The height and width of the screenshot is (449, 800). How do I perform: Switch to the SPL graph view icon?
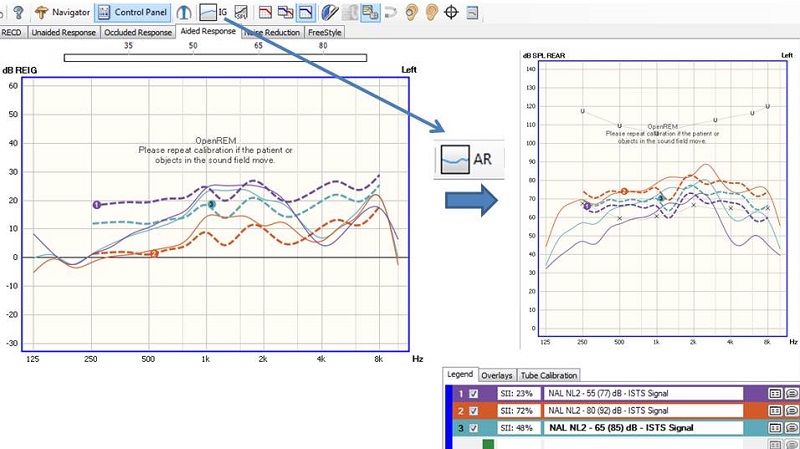pyautogui.click(x=241, y=12)
